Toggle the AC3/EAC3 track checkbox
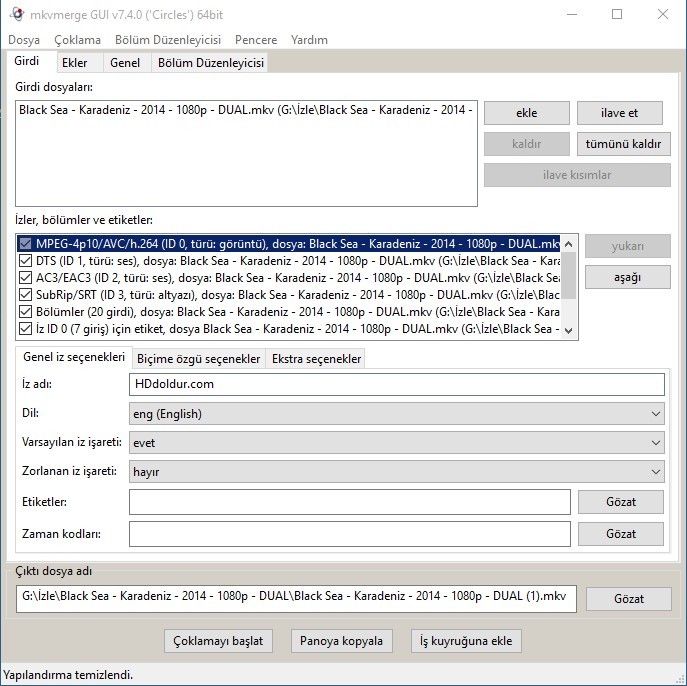The height and width of the screenshot is (686, 687). [x=26, y=278]
